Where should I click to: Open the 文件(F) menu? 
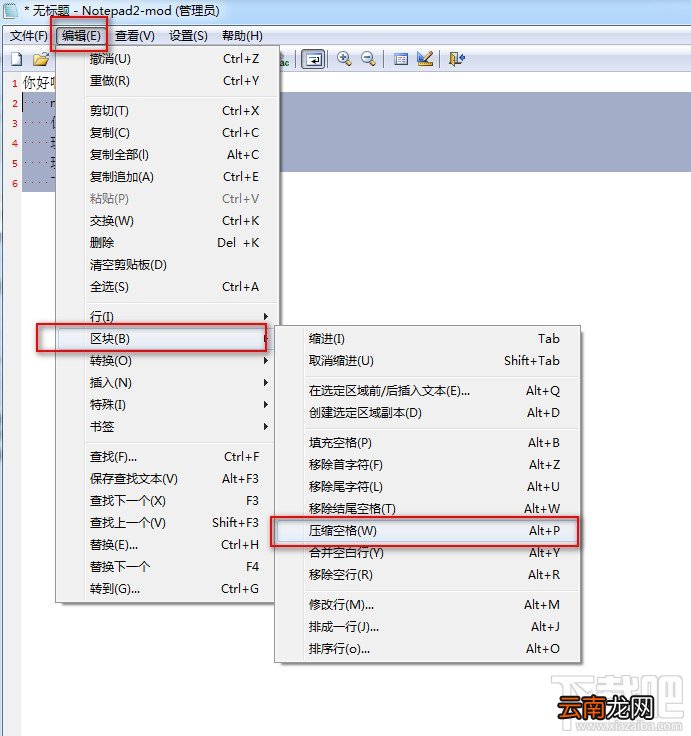[29, 36]
